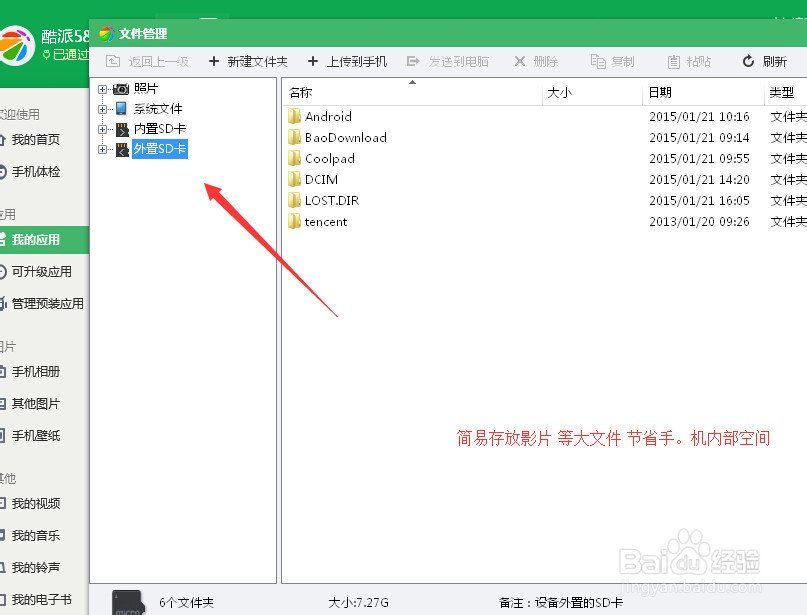Click the 备注：设备外置的SD卡 status text
This screenshot has width=807, height=615.
point(560,603)
